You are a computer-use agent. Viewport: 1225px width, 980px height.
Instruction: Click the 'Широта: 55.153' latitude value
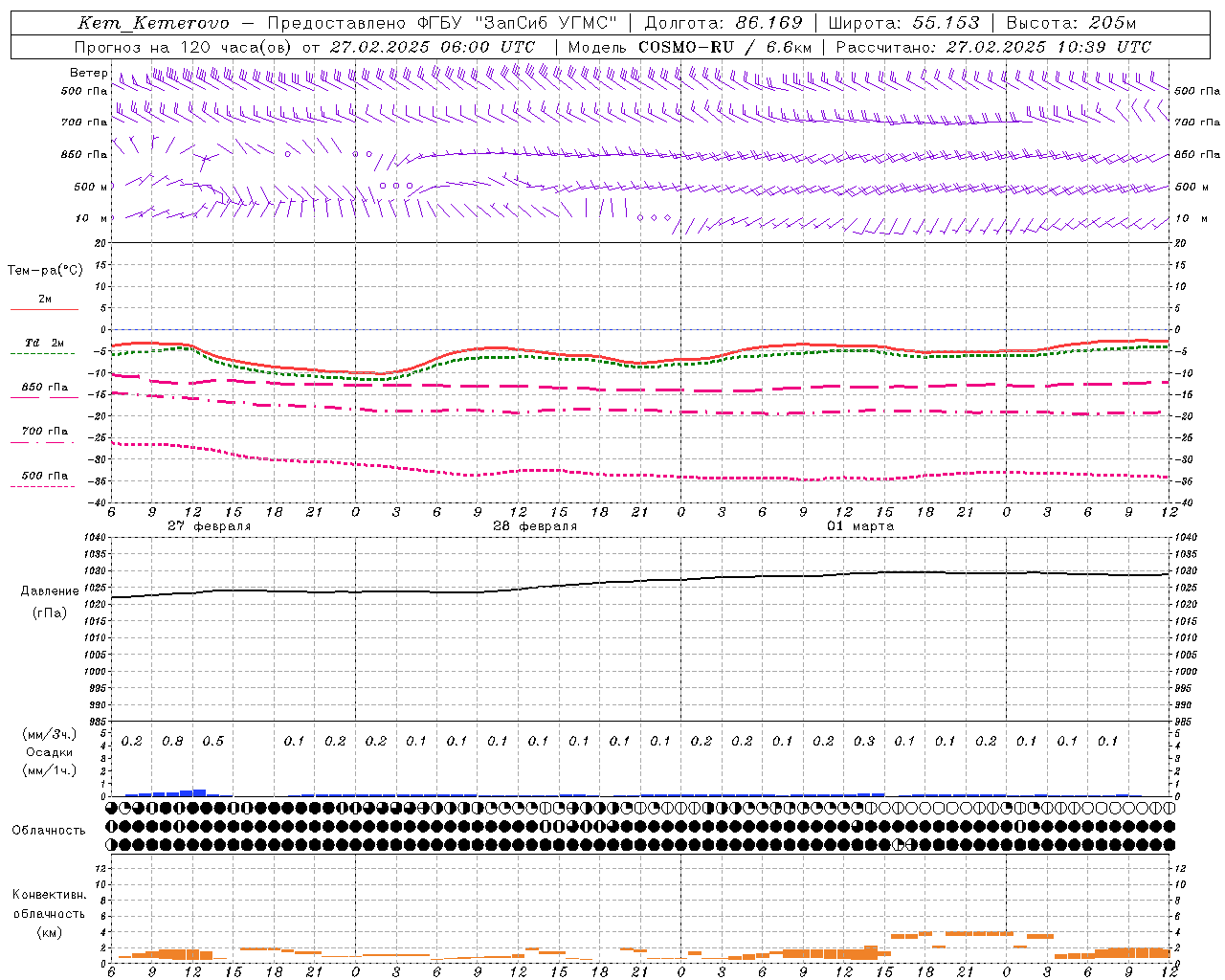tap(903, 23)
